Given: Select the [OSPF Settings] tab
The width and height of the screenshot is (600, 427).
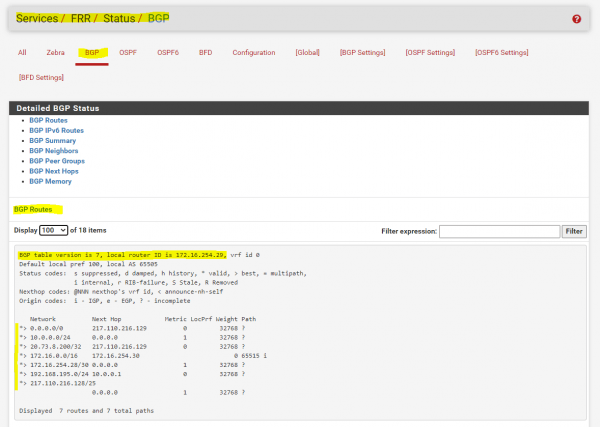Looking at the screenshot, I should tap(430, 52).
